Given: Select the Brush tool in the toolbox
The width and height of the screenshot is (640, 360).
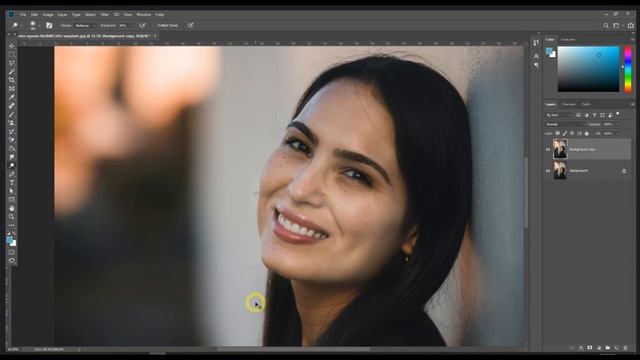Looking at the screenshot, I should pos(12,114).
